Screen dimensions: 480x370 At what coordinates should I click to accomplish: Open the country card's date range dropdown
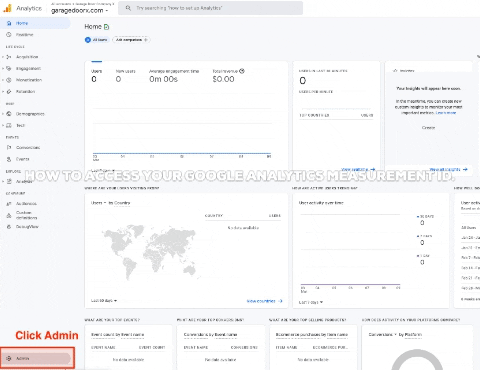104,301
